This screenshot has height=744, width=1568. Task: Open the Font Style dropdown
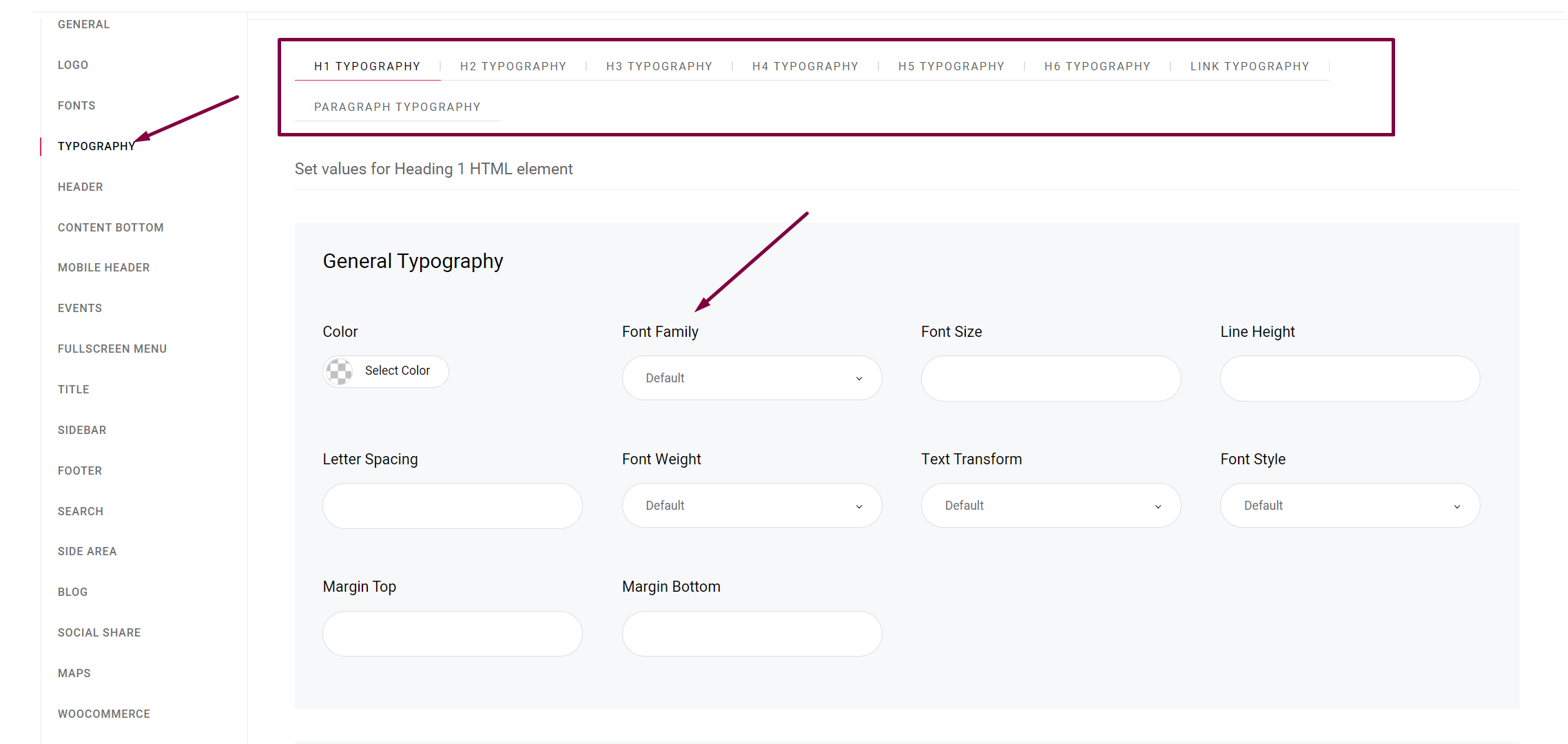pos(1350,506)
